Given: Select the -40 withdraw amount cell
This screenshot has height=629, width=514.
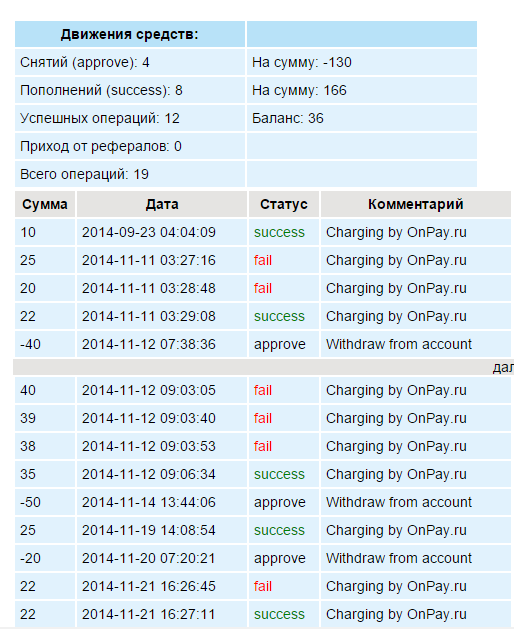Looking at the screenshot, I should tap(45, 344).
